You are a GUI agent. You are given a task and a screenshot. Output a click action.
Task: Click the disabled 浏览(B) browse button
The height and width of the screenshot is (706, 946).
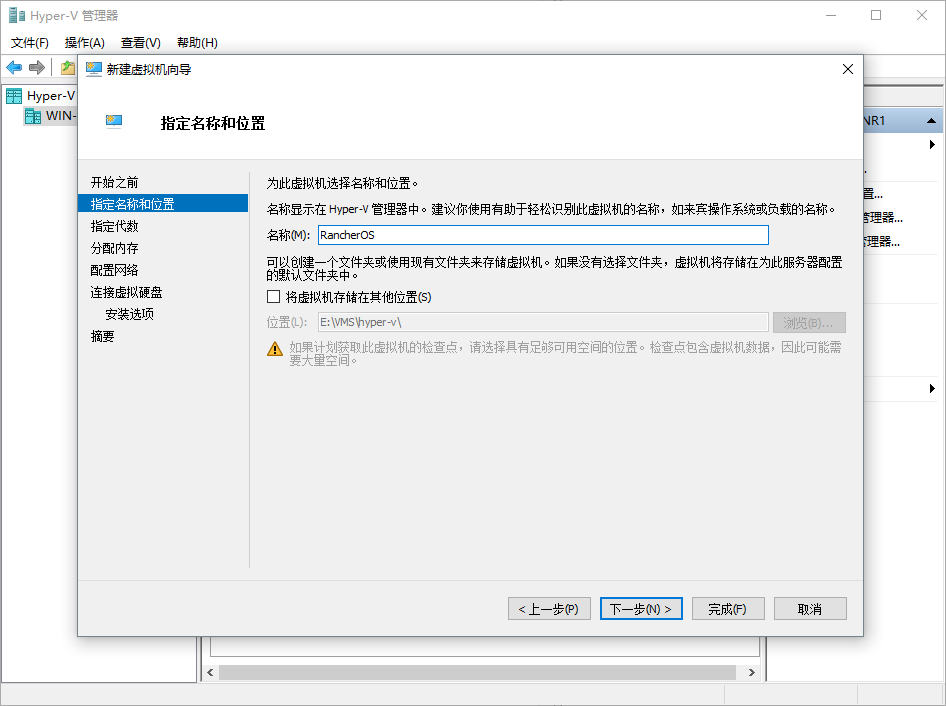coord(809,322)
